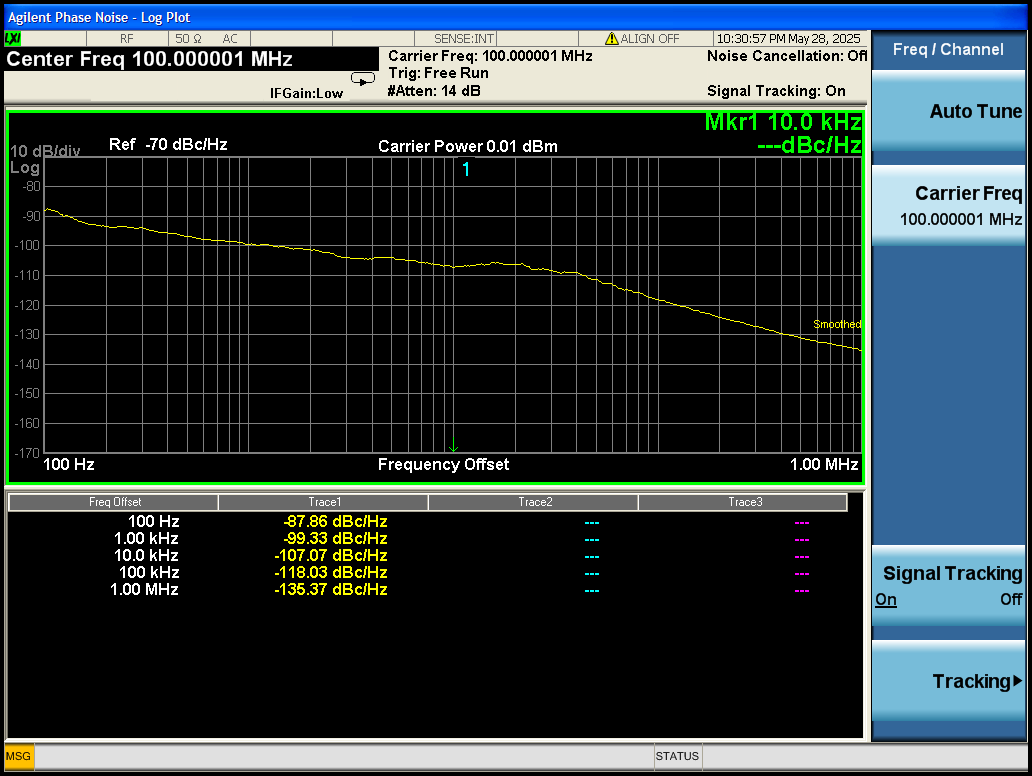Click the SENSE:INT indicator
The image size is (1032, 776).
[x=463, y=39]
